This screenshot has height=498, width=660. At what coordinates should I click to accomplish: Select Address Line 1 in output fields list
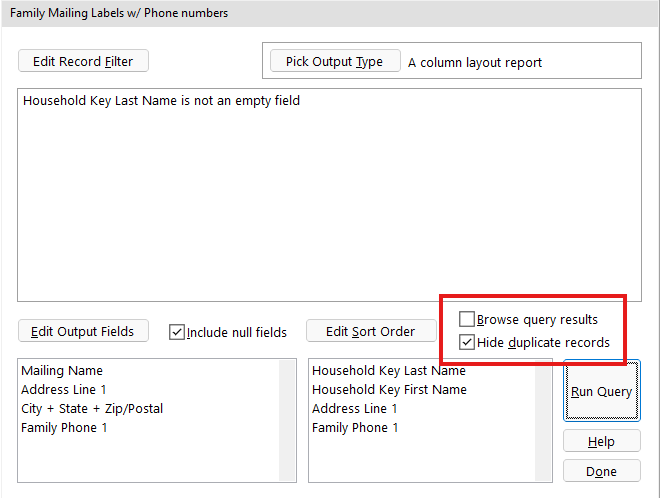click(x=64, y=390)
